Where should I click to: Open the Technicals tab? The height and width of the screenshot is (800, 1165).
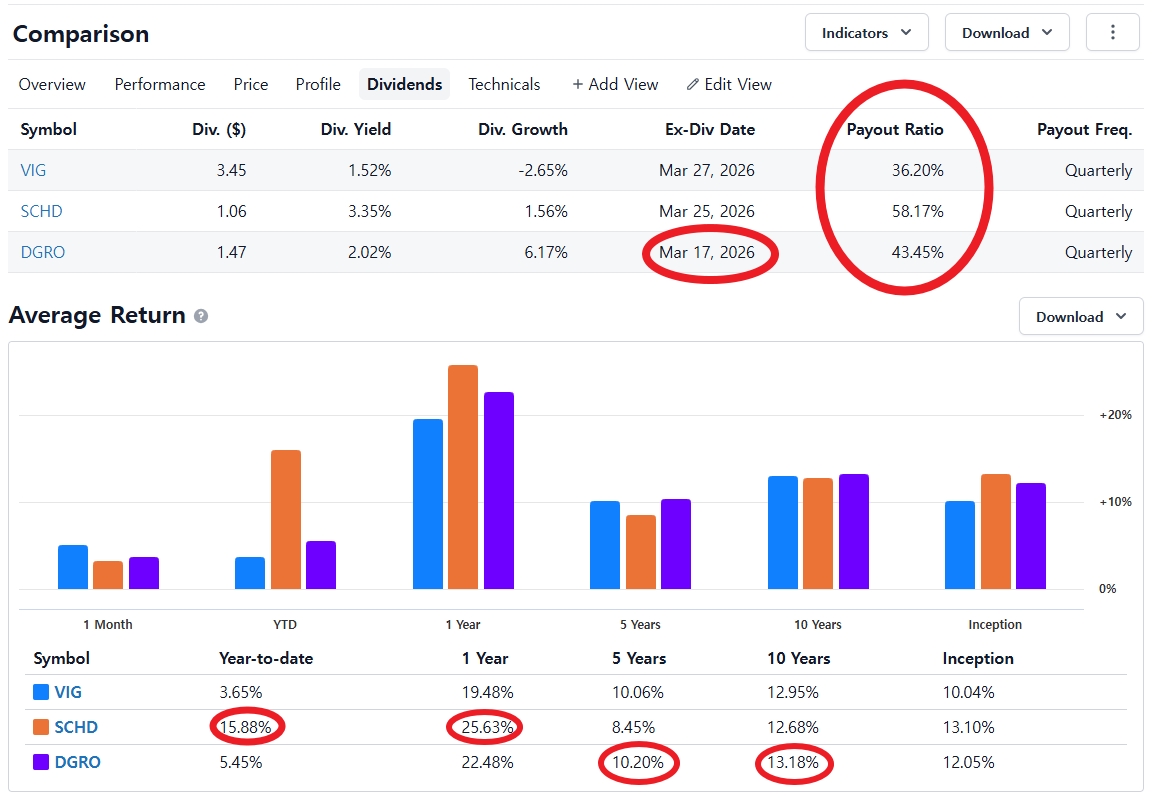(504, 85)
